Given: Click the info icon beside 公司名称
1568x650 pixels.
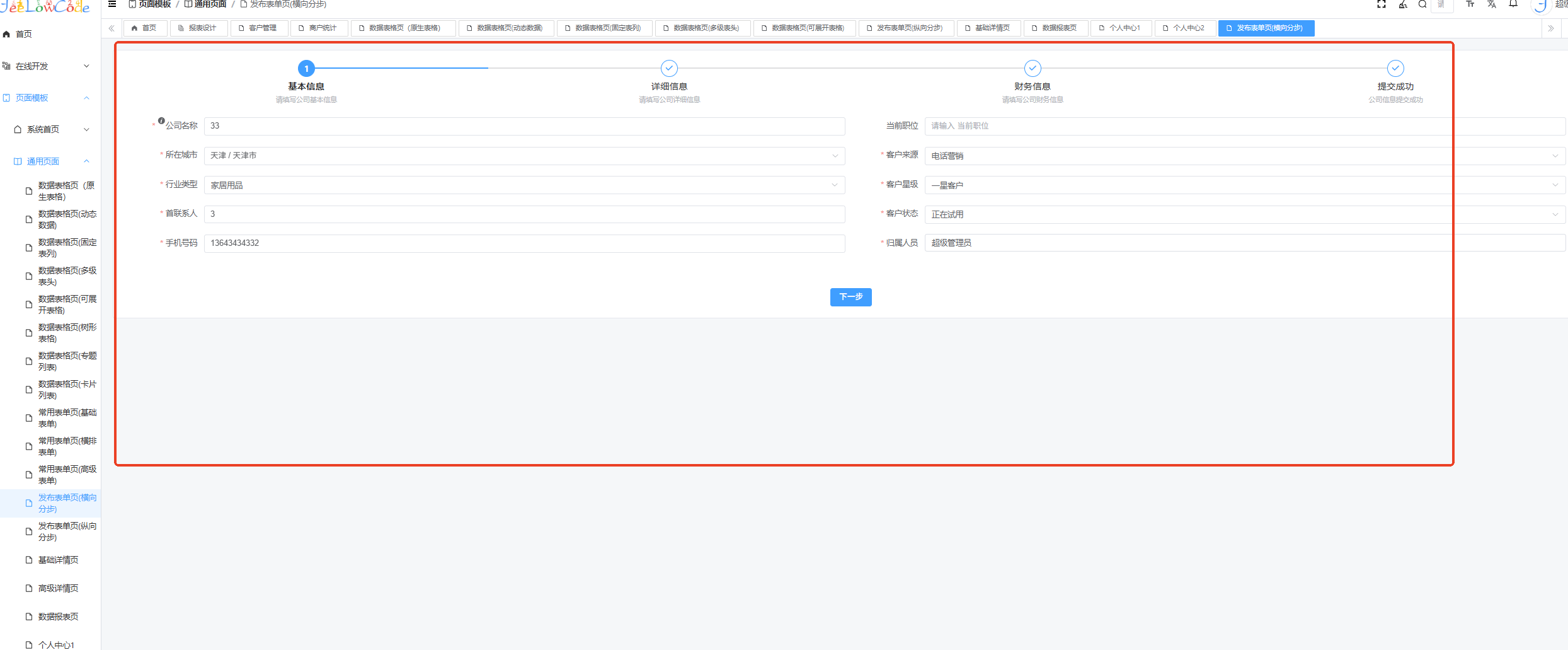Looking at the screenshot, I should pos(161,121).
